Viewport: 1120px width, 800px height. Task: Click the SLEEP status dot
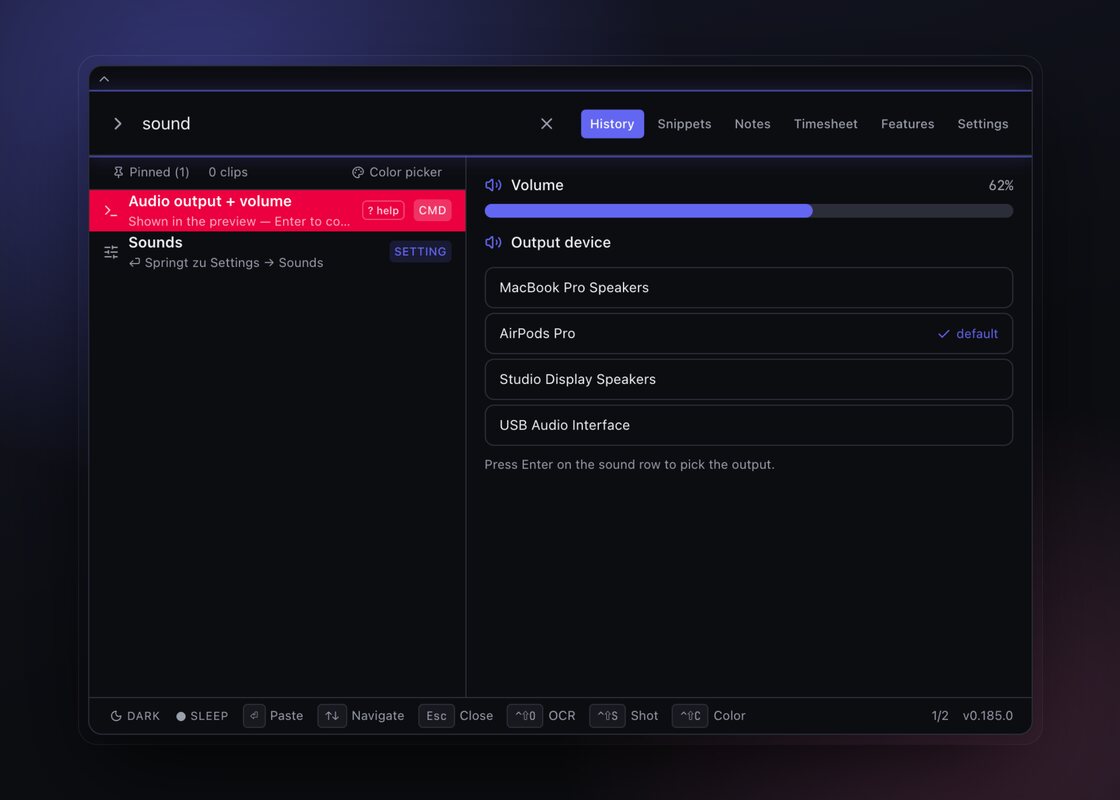[181, 716]
